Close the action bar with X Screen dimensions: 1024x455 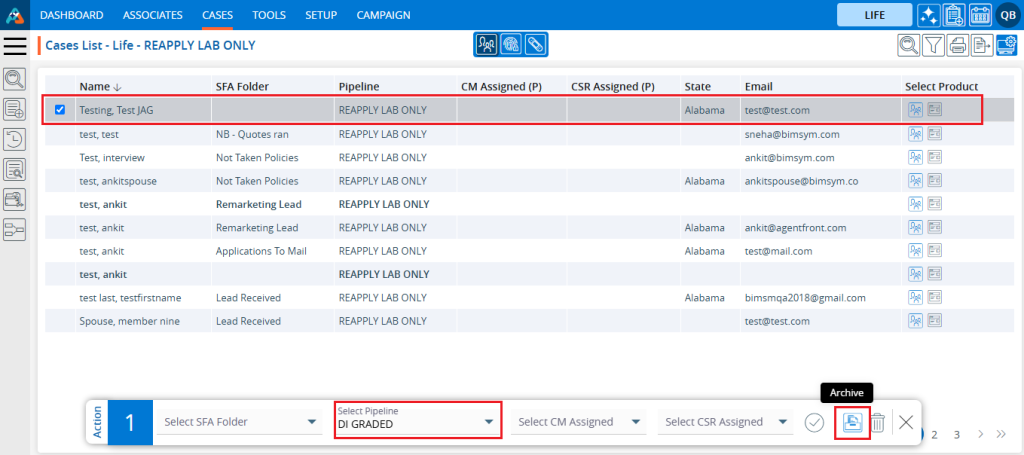[906, 422]
